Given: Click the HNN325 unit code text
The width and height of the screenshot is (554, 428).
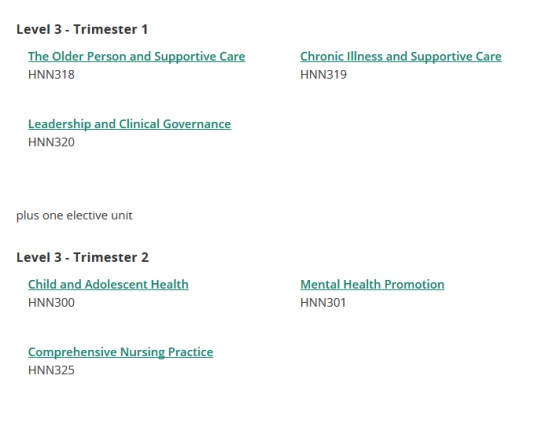Looking at the screenshot, I should 51,370.
